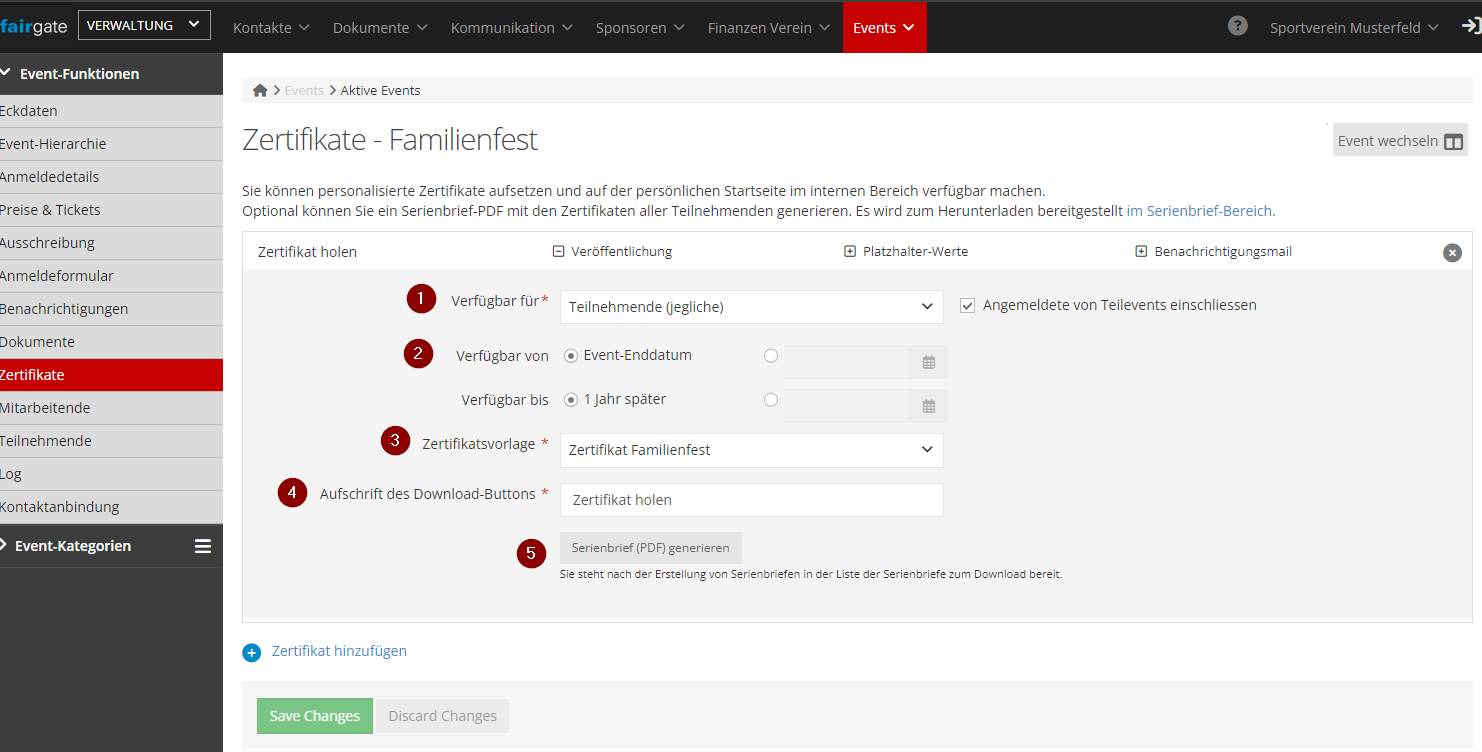
Task: Select the 1 Jahr später radio button
Action: click(571, 400)
